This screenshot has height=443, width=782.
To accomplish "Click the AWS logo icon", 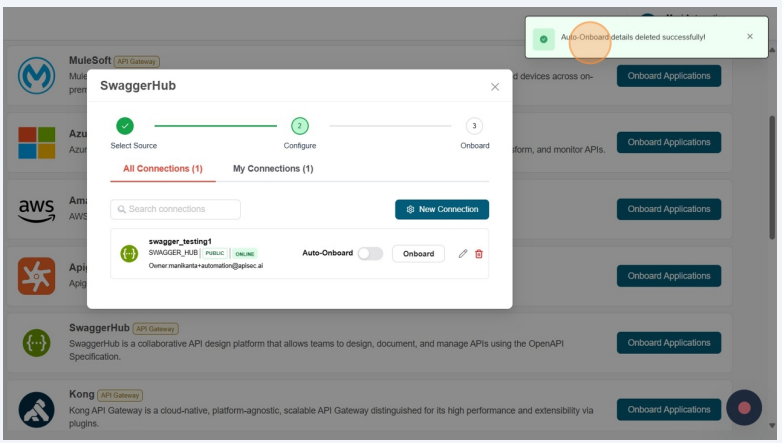I will point(37,209).
